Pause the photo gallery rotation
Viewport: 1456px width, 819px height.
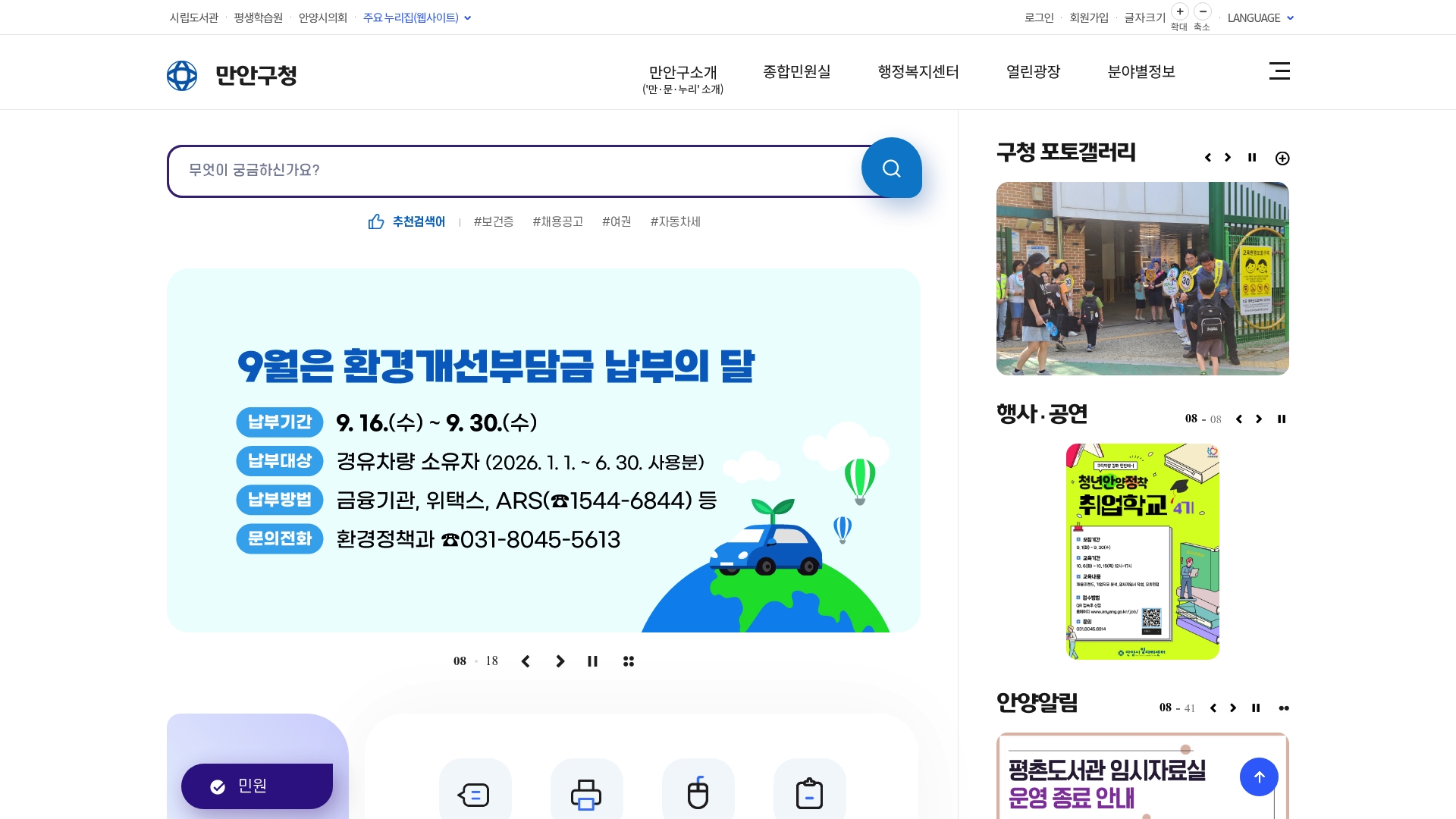[1252, 158]
